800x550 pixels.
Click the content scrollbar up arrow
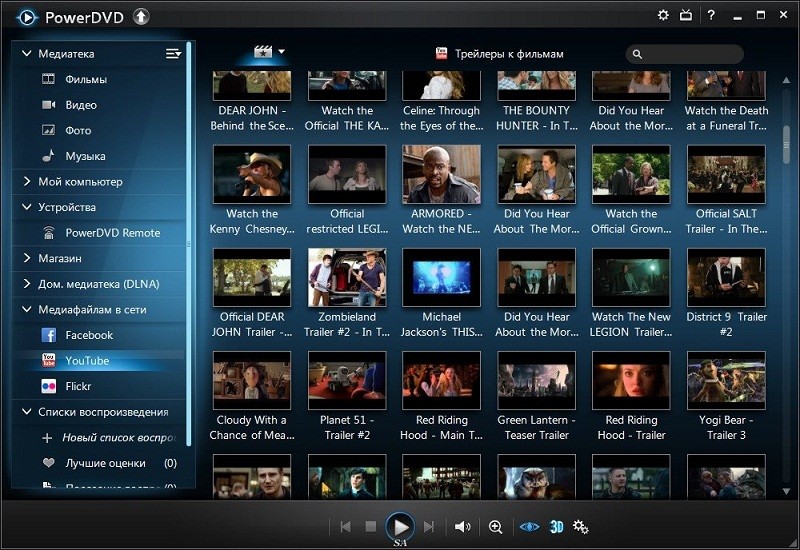pos(786,81)
